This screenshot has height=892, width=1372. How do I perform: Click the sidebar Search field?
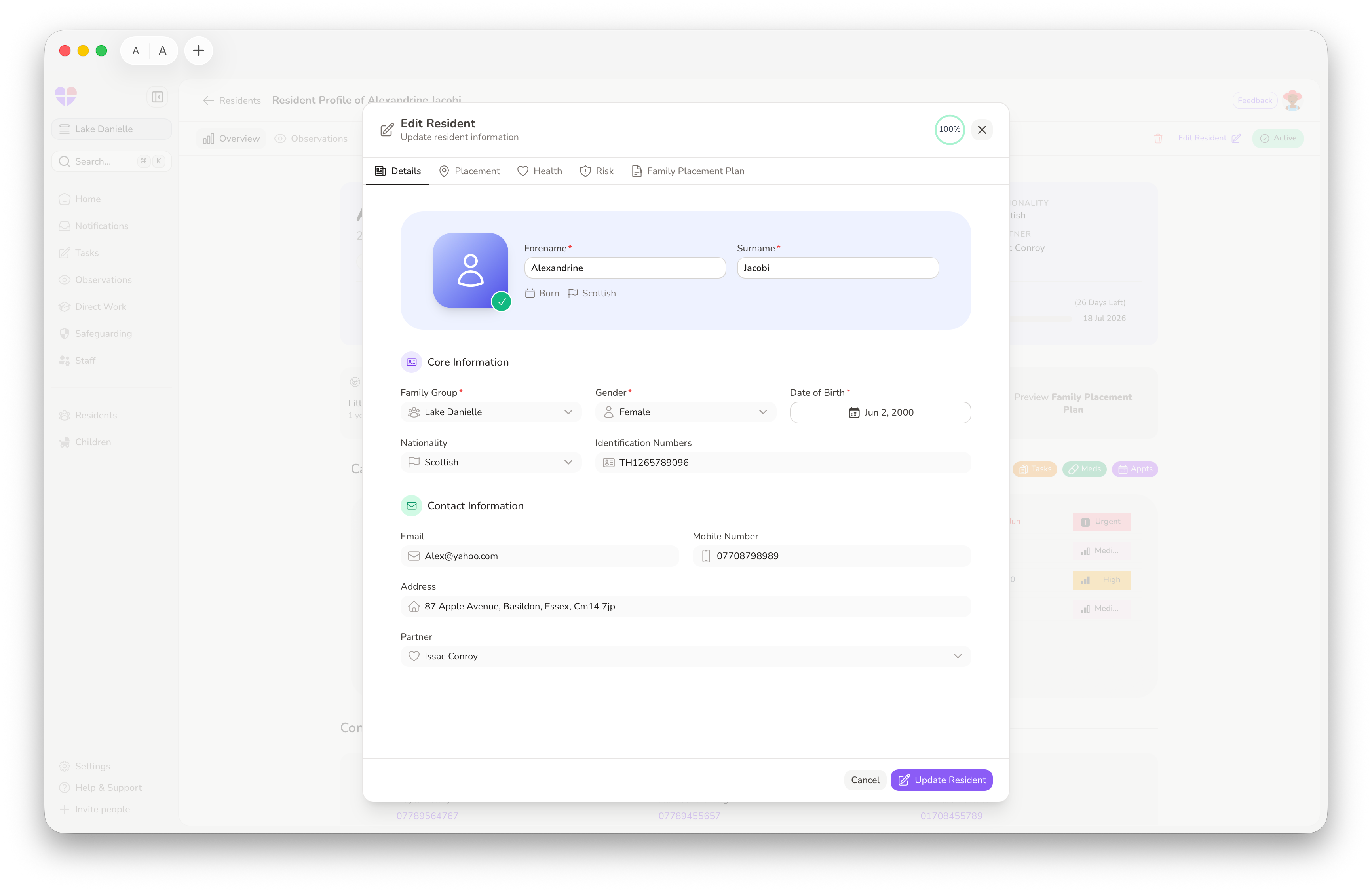112,161
